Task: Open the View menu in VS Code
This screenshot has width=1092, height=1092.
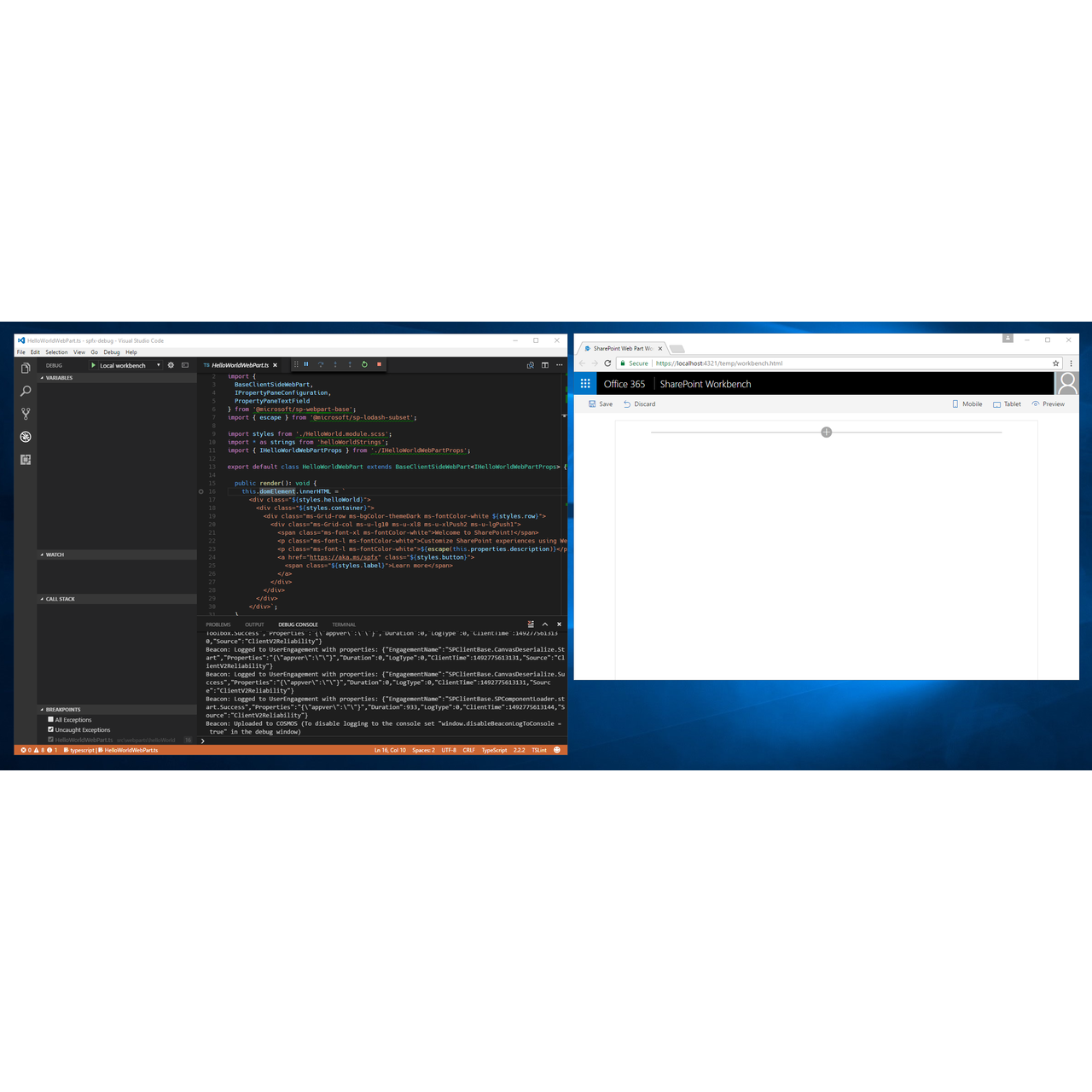Action: pyautogui.click(x=79, y=352)
